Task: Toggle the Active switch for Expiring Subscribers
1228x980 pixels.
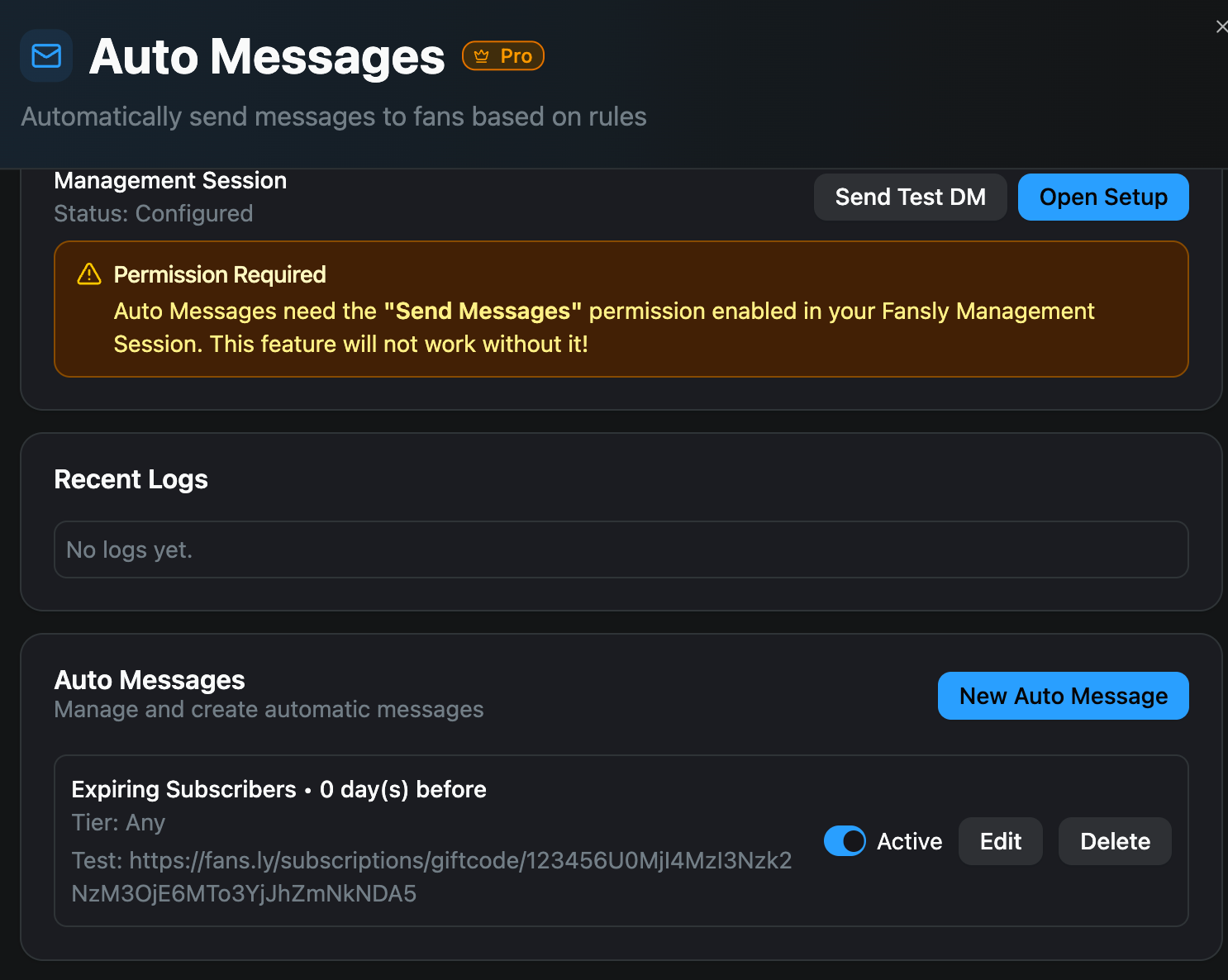Action: [845, 841]
